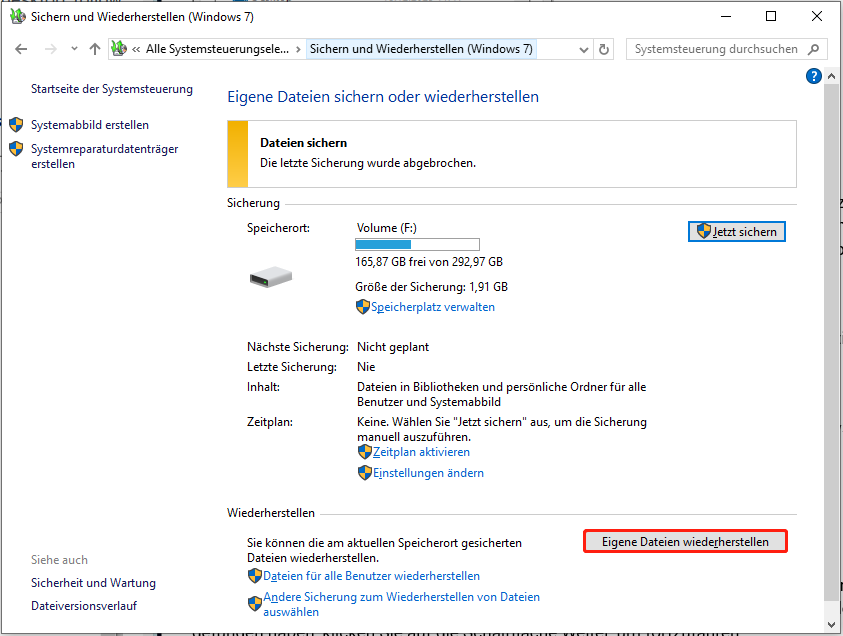Open the blue help question mark

pyautogui.click(x=814, y=76)
